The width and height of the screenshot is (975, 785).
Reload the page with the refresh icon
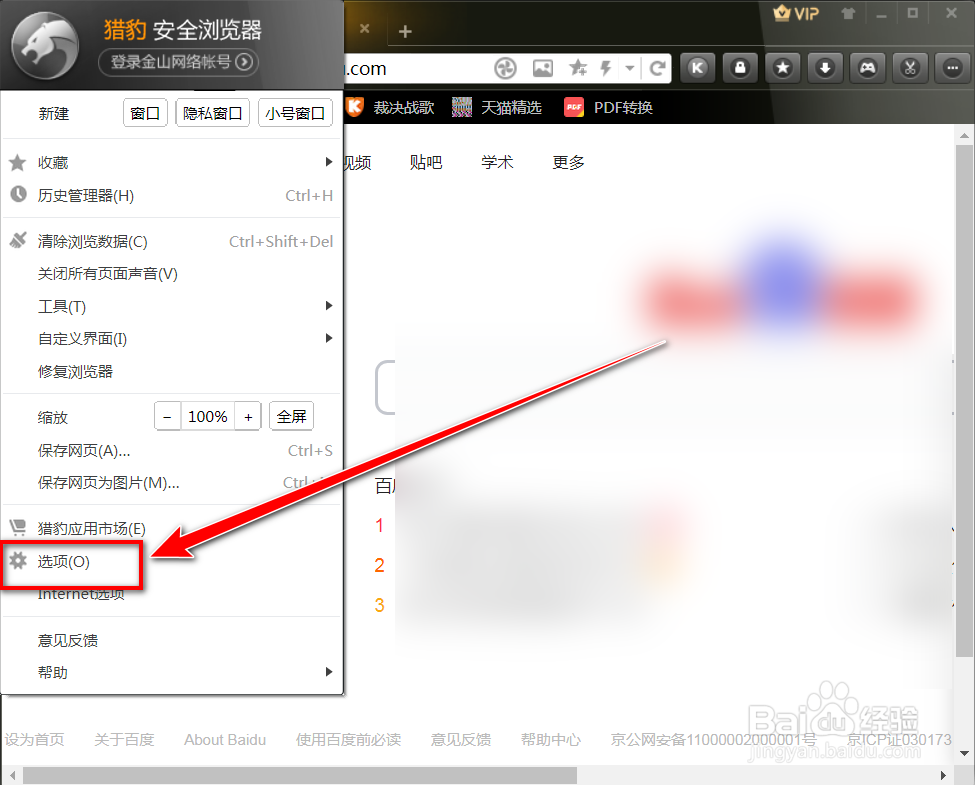[x=657, y=68]
